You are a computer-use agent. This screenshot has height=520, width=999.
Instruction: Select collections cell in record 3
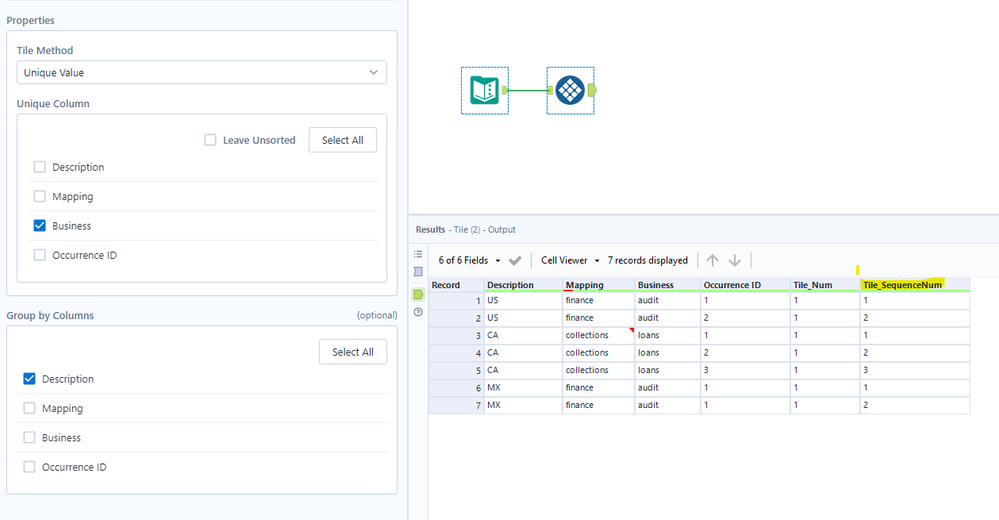coord(598,335)
